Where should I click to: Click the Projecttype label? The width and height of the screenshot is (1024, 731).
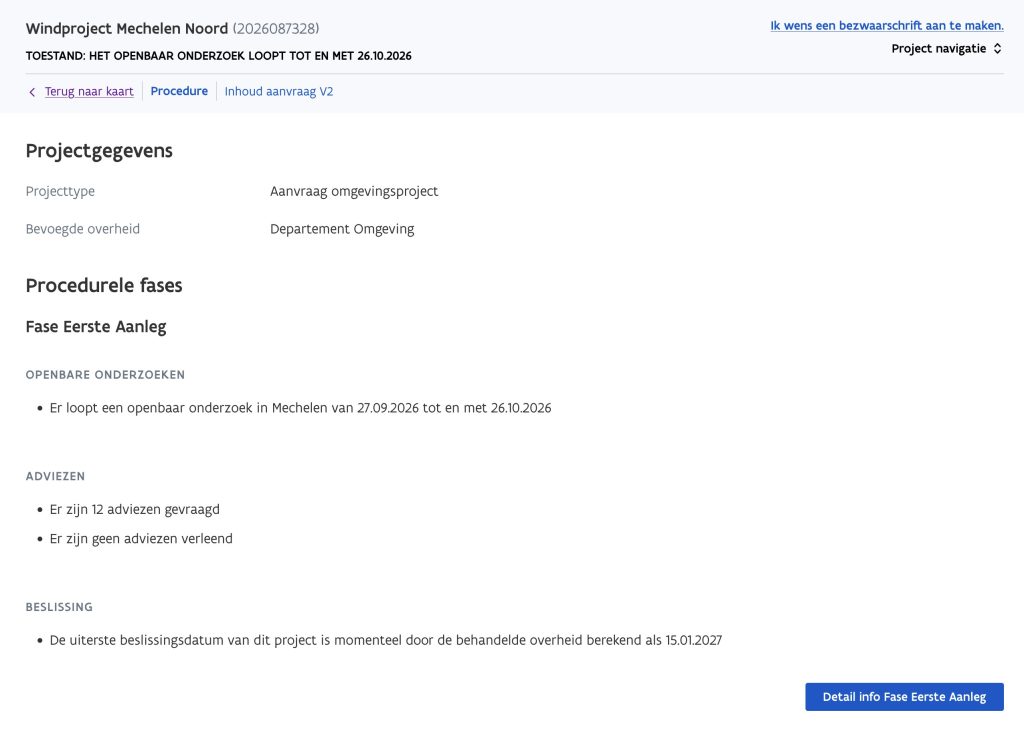click(x=60, y=191)
